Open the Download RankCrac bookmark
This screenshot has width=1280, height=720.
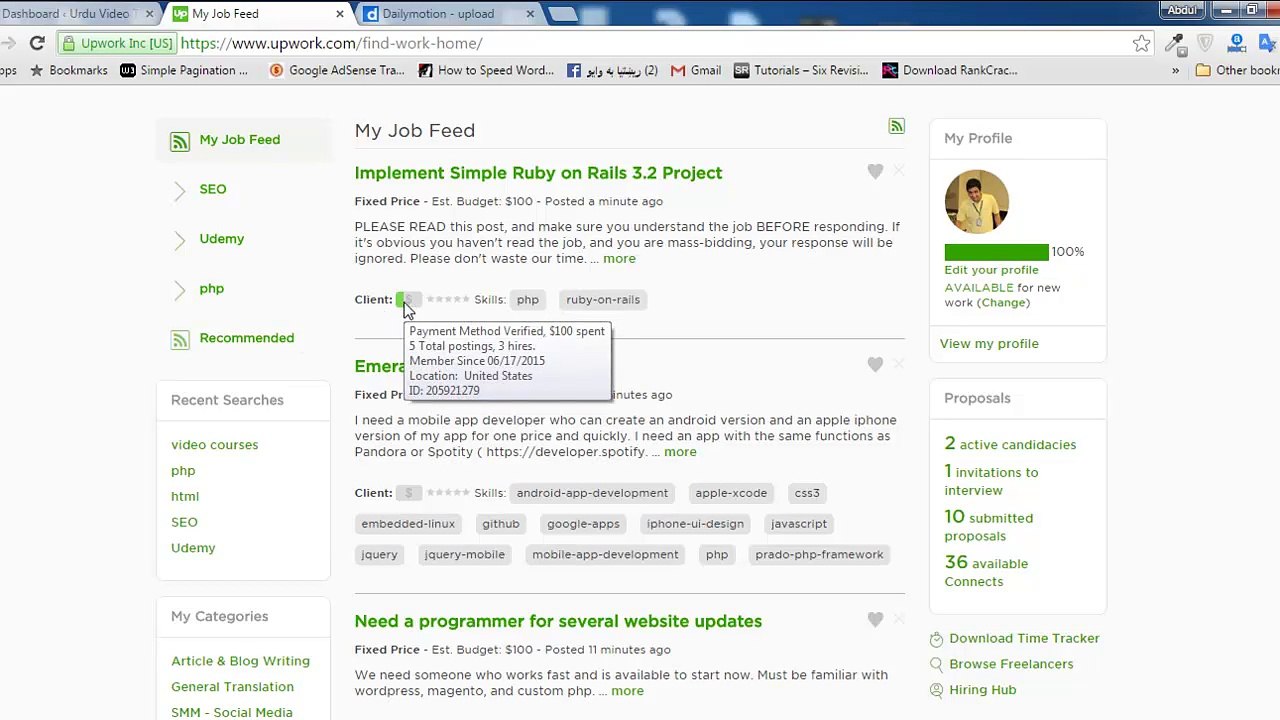click(x=950, y=70)
